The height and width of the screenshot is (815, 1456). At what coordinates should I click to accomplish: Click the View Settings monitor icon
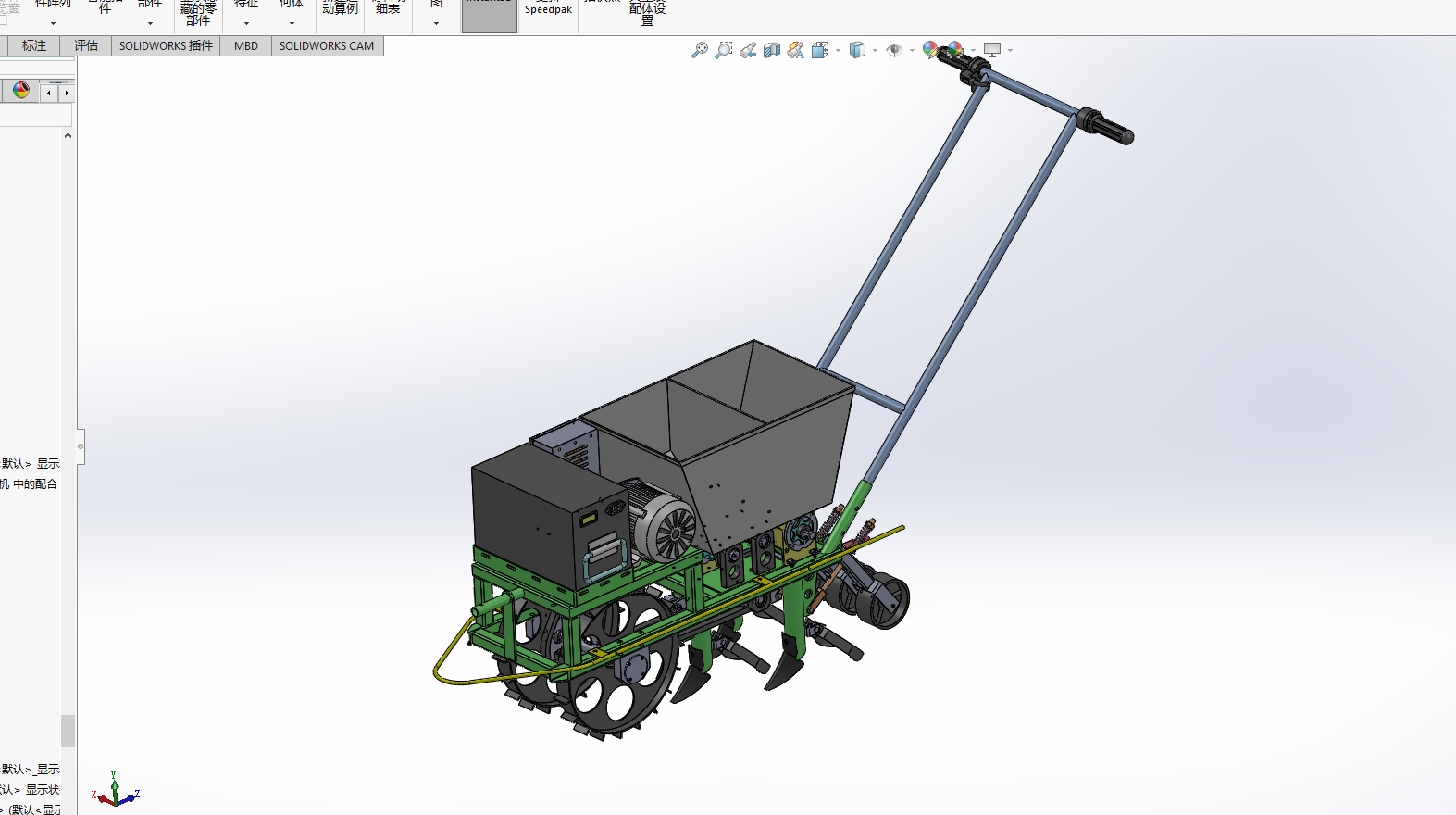coord(992,50)
